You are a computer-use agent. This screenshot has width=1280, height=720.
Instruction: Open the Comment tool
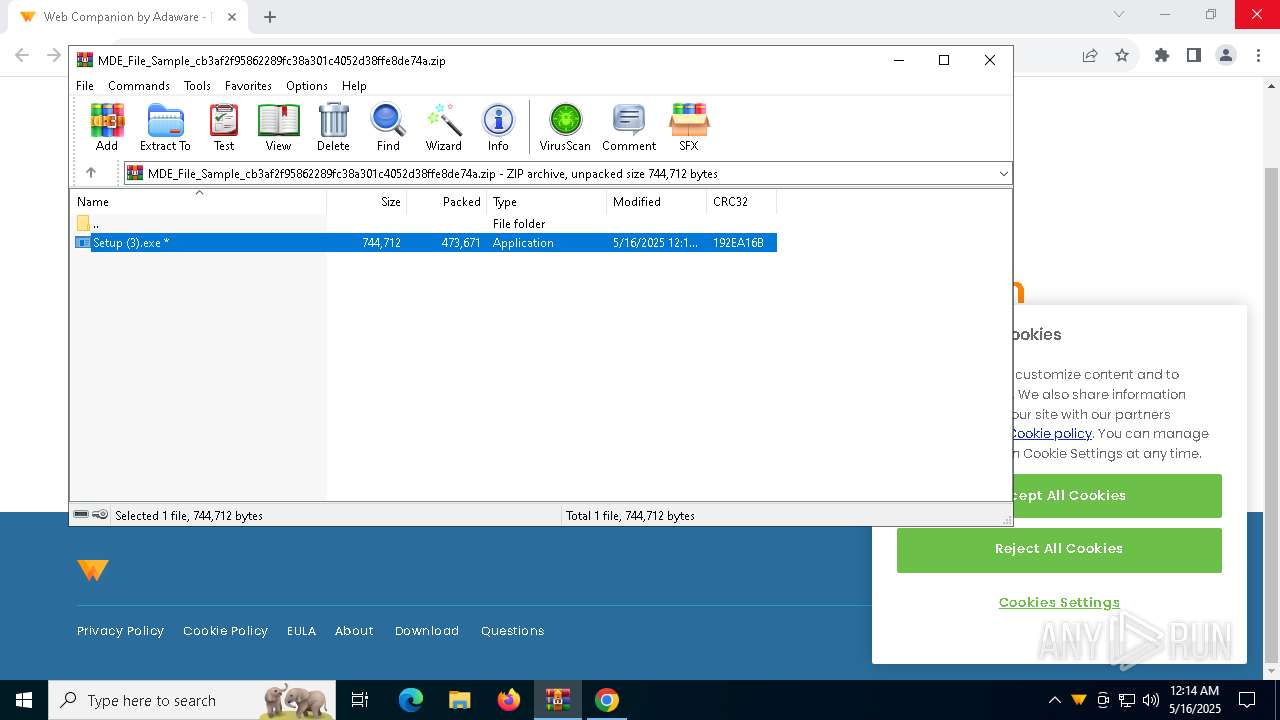tap(629, 127)
